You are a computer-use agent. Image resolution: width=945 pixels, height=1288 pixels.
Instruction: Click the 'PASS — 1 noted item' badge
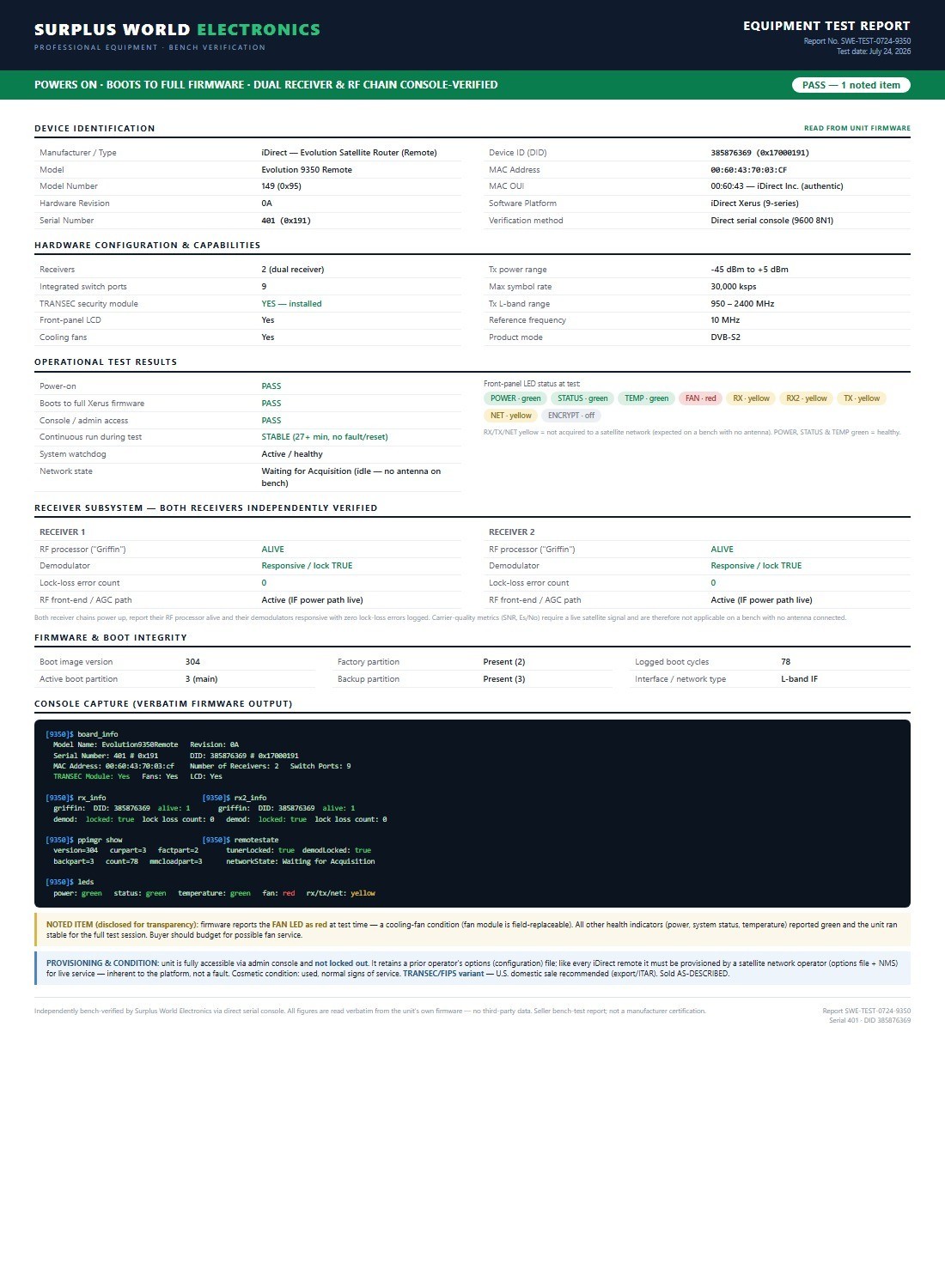coord(850,85)
